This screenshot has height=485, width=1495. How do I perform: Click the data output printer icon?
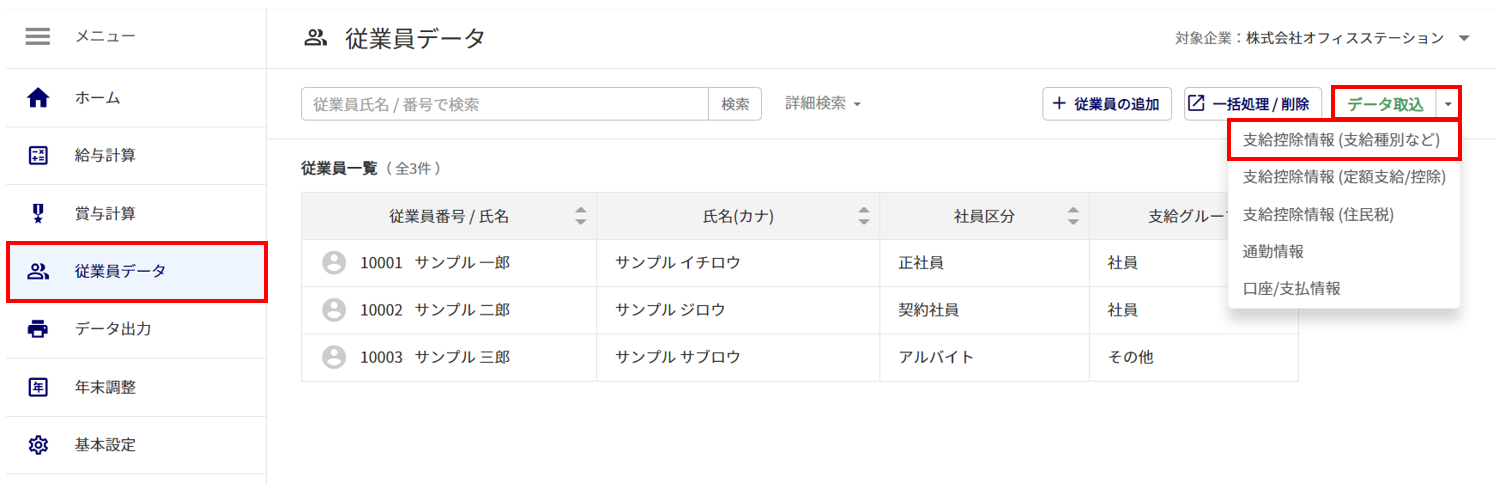coord(38,329)
